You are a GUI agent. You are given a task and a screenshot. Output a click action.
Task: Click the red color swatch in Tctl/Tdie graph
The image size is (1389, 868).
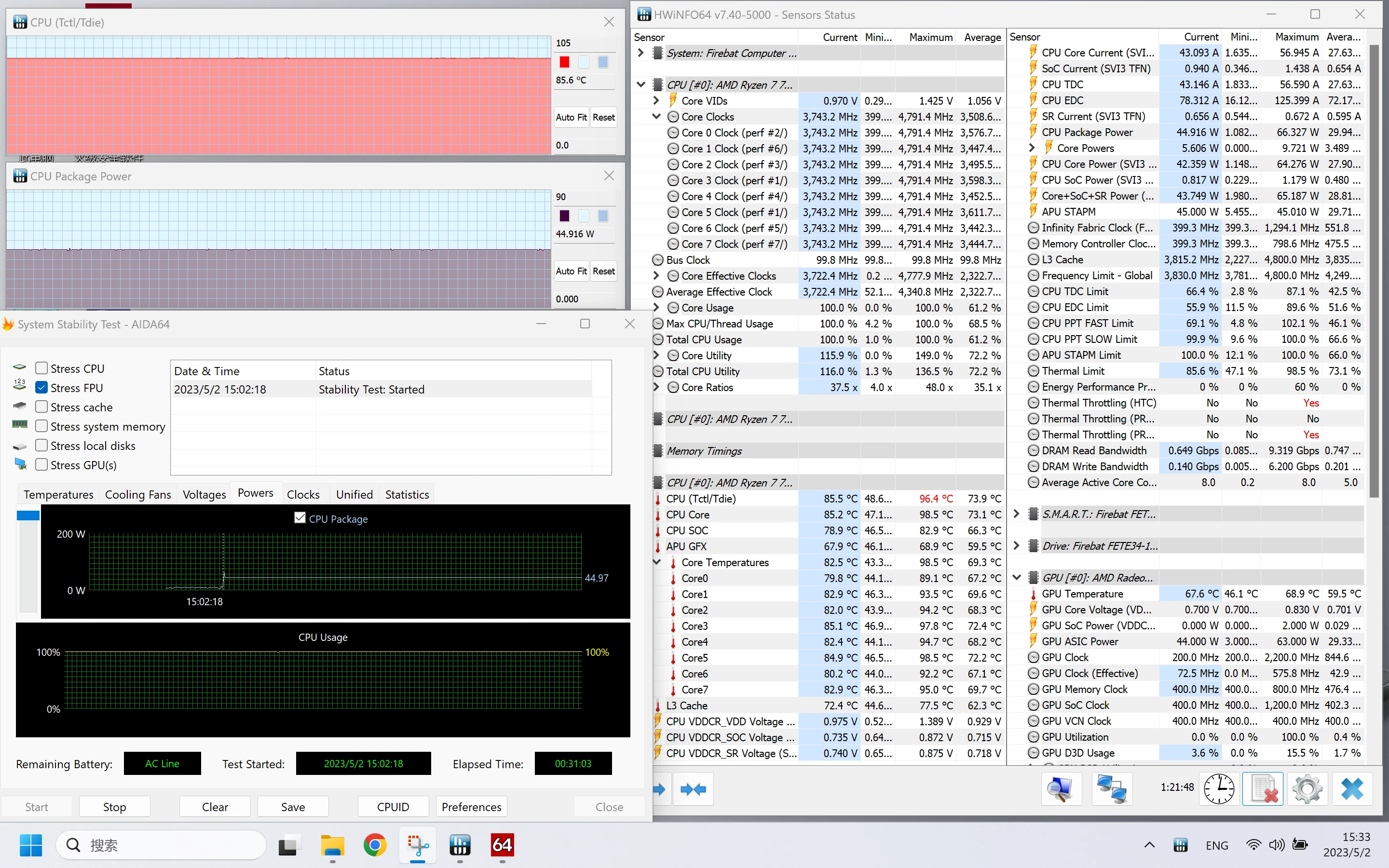[565, 62]
